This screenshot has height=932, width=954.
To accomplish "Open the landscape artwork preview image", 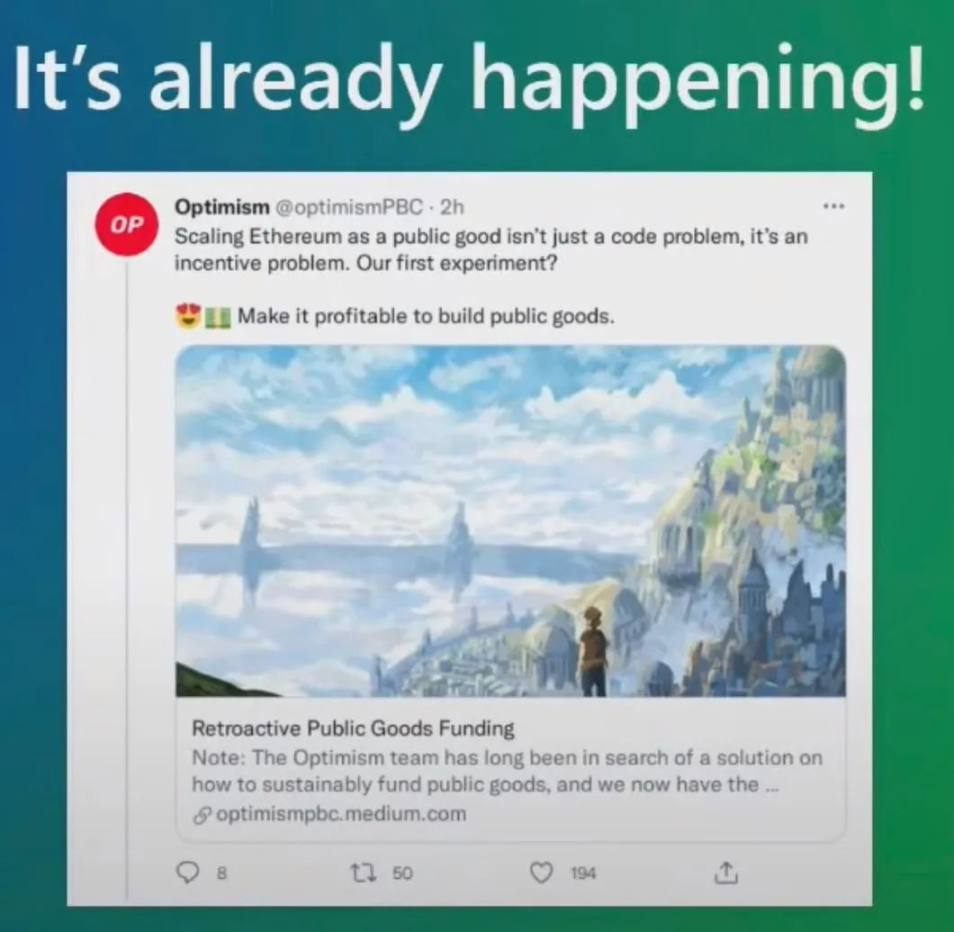I will [510, 521].
